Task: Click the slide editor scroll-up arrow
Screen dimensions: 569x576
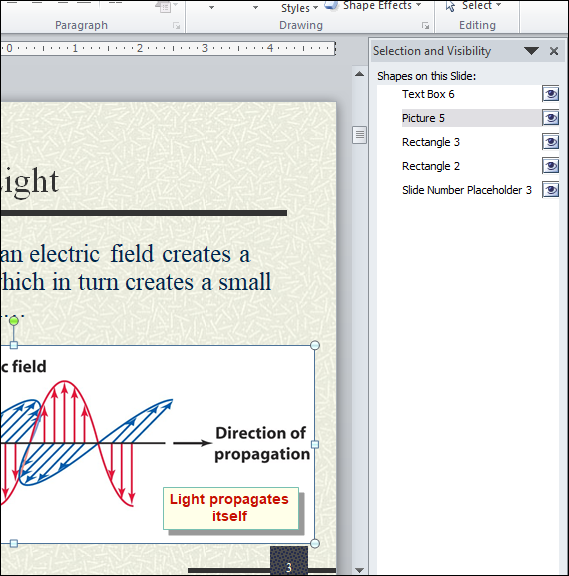Action: pyautogui.click(x=360, y=74)
